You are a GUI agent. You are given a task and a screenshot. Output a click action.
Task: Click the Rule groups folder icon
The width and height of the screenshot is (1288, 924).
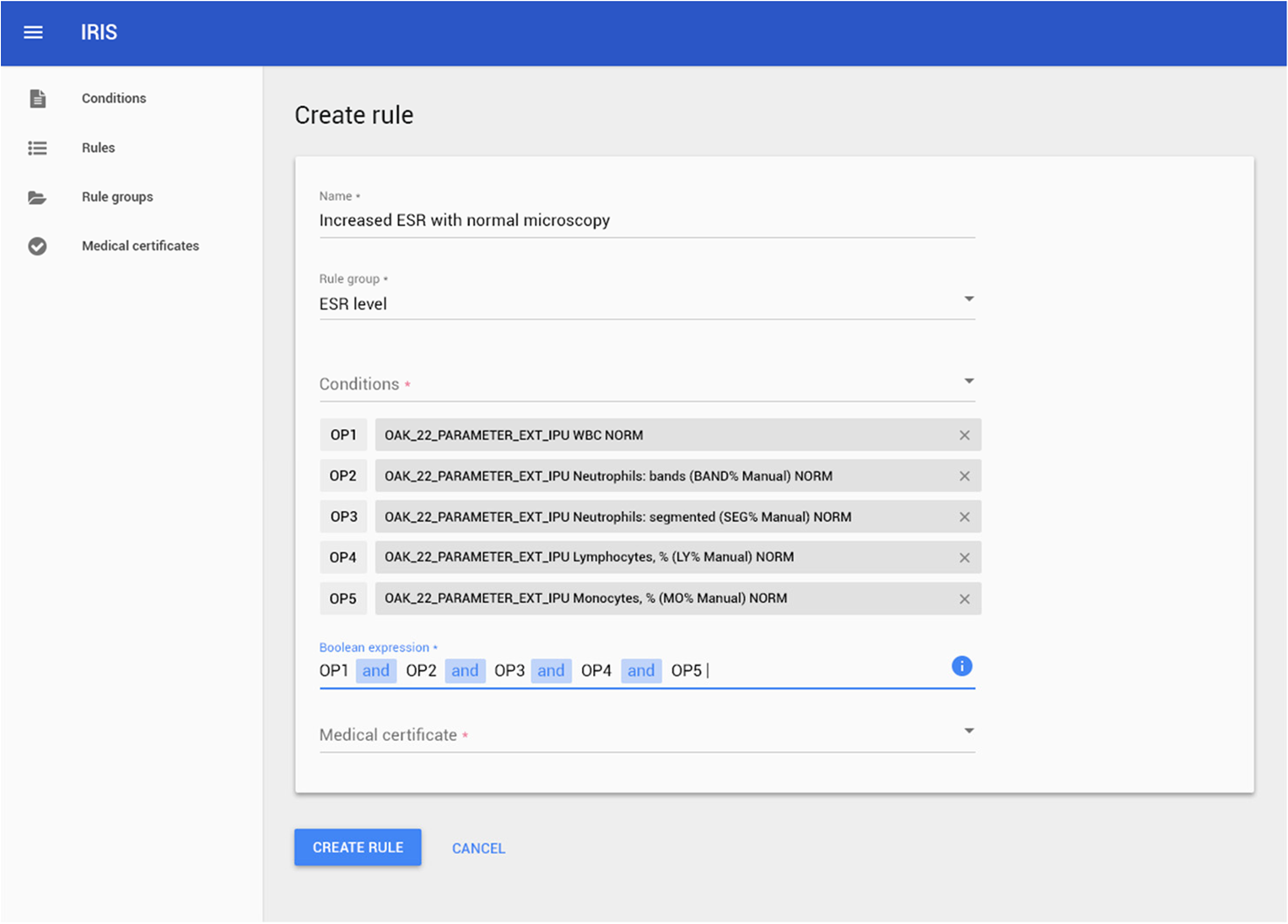(x=37, y=197)
